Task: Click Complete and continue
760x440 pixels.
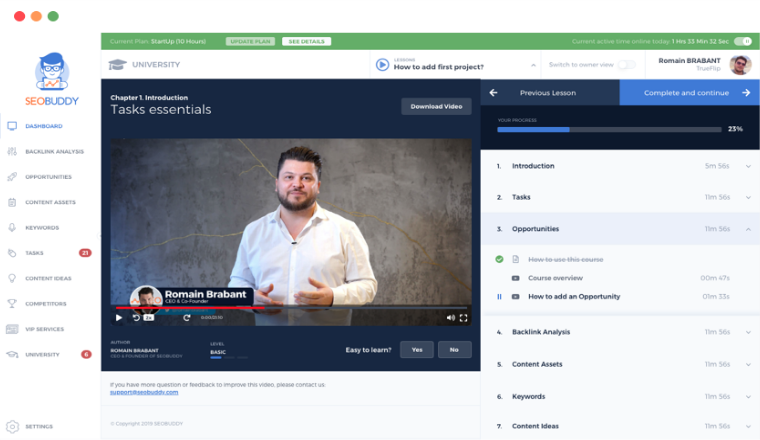Action: (x=689, y=93)
